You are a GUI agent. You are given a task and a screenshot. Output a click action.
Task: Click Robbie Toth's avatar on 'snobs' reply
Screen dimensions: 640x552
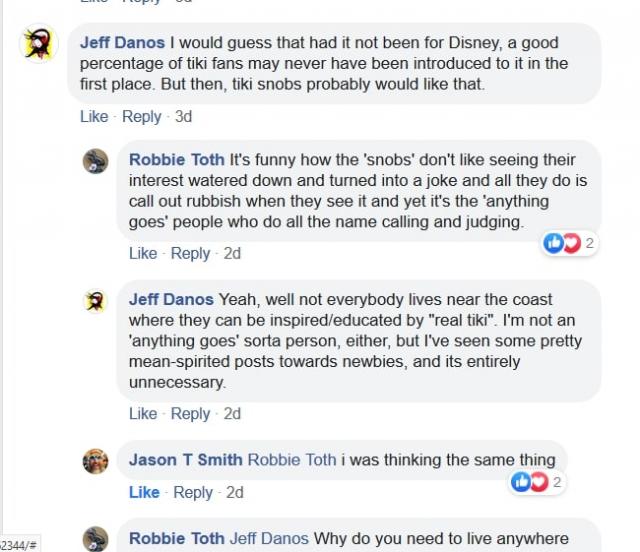click(95, 161)
